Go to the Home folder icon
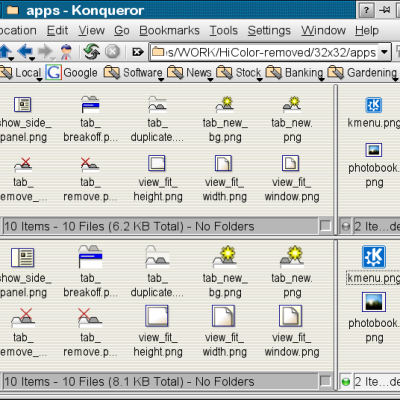The image size is (400, 400). pyautogui.click(x=66, y=52)
